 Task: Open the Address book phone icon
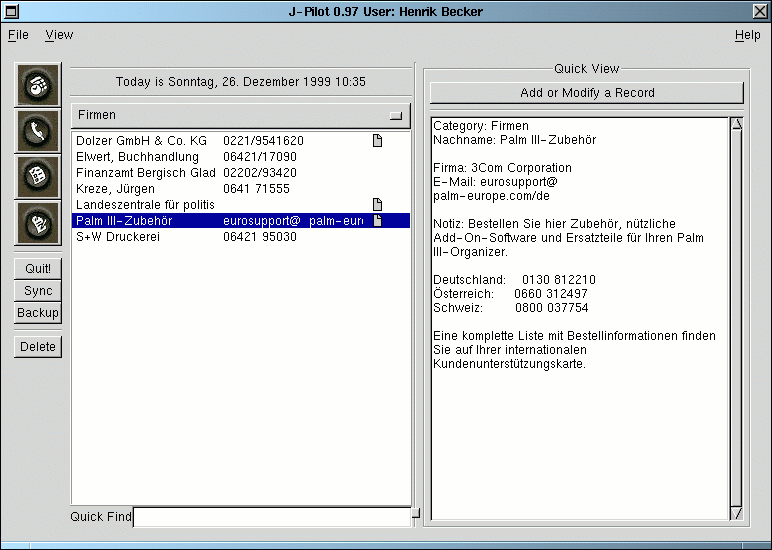38,131
